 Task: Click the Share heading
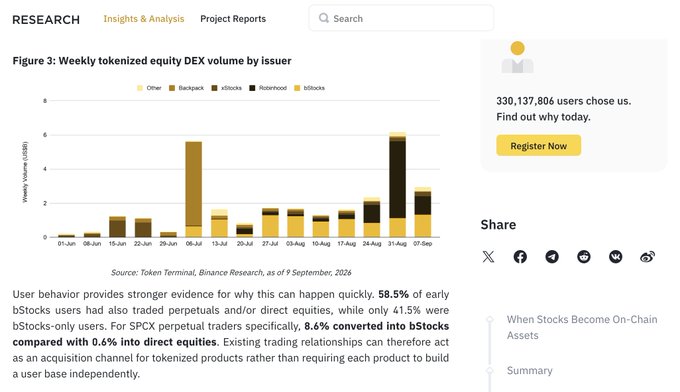pos(498,225)
